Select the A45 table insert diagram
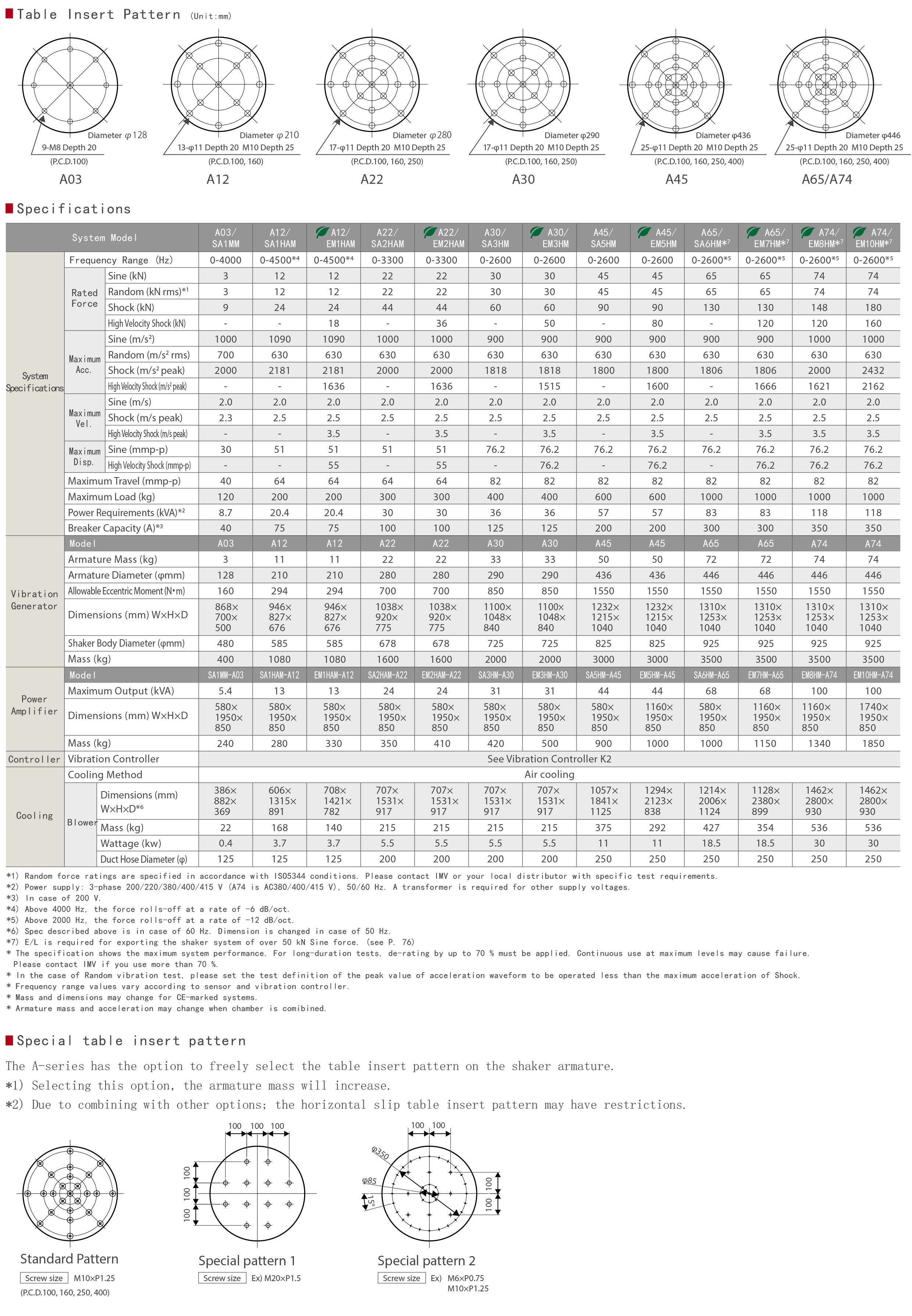Image resolution: width=912 pixels, height=1316 pixels. pyautogui.click(x=676, y=85)
